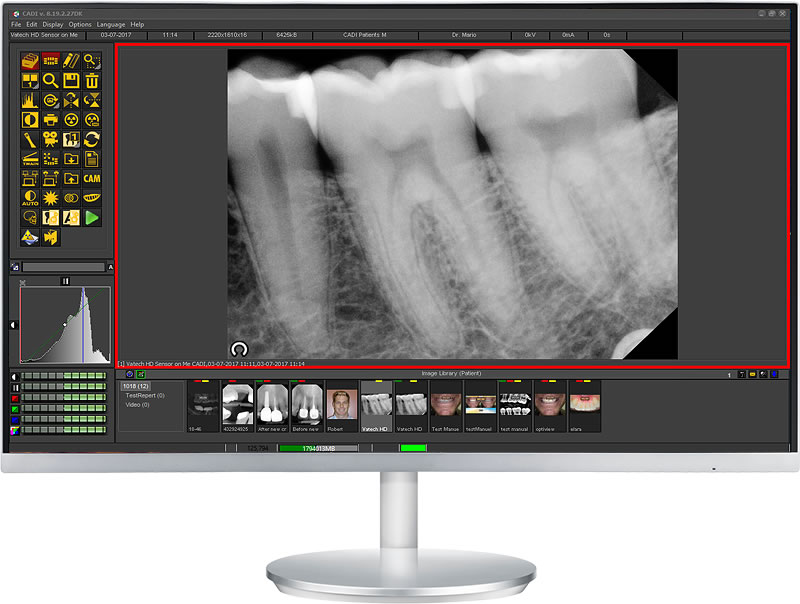Toggle the red channel button
Screen dimensions: 800x604
point(14,398)
